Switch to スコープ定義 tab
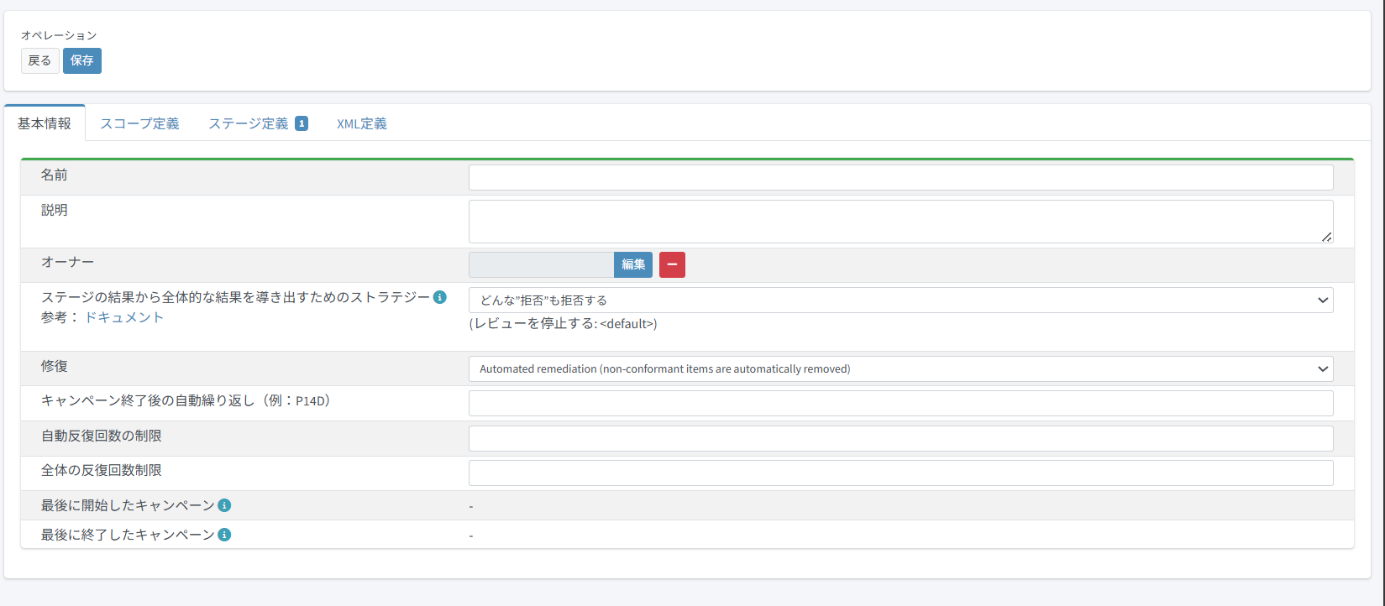 140,124
